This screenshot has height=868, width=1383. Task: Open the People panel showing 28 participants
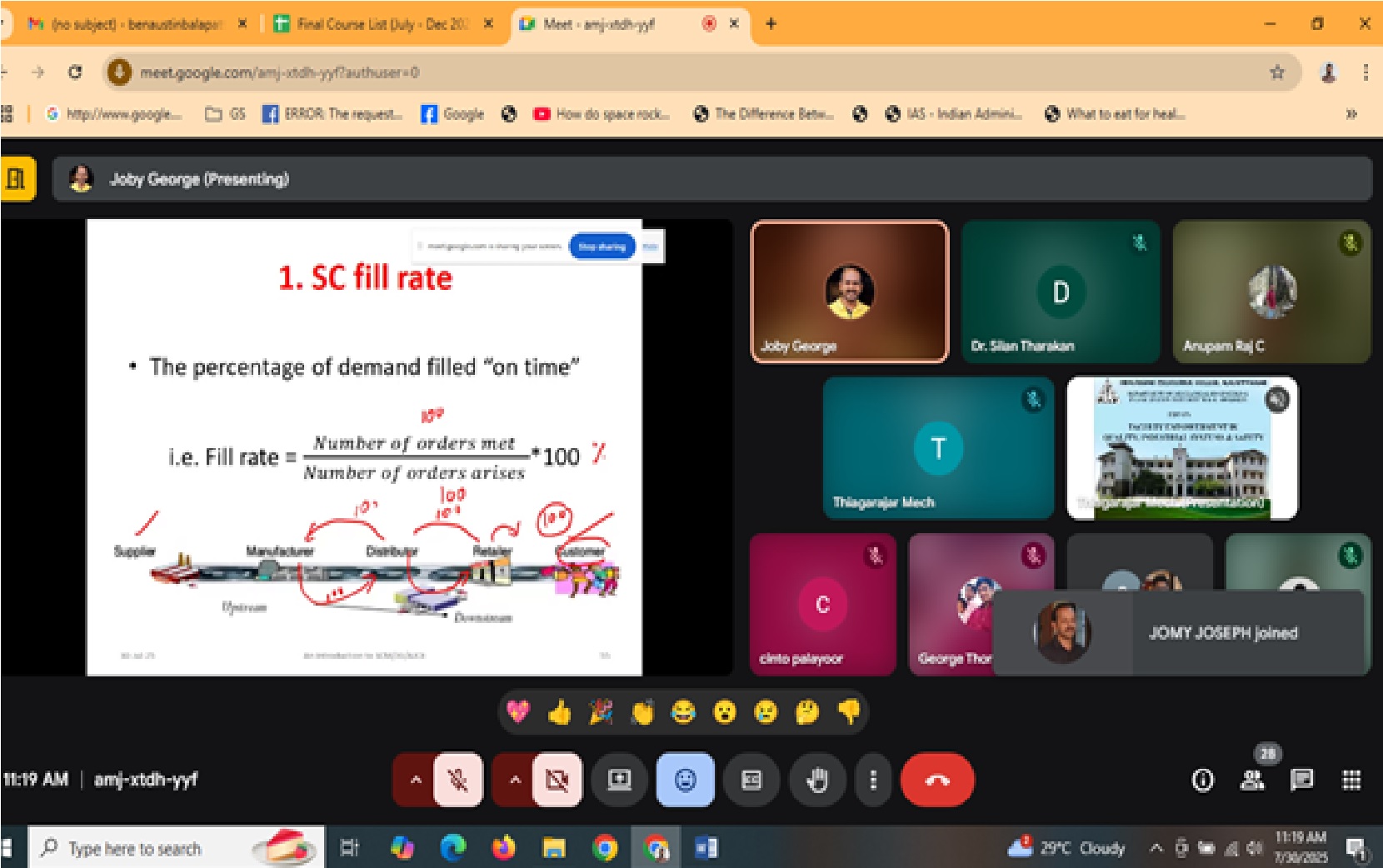[1252, 781]
